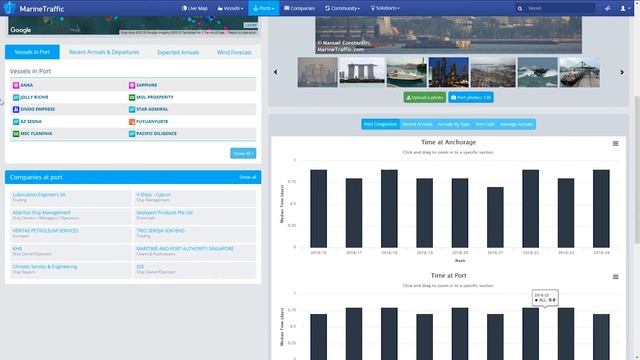The height and width of the screenshot is (360, 640).
Task: Click the vessel type icon for SAPPHIRE
Action: [x=132, y=85]
